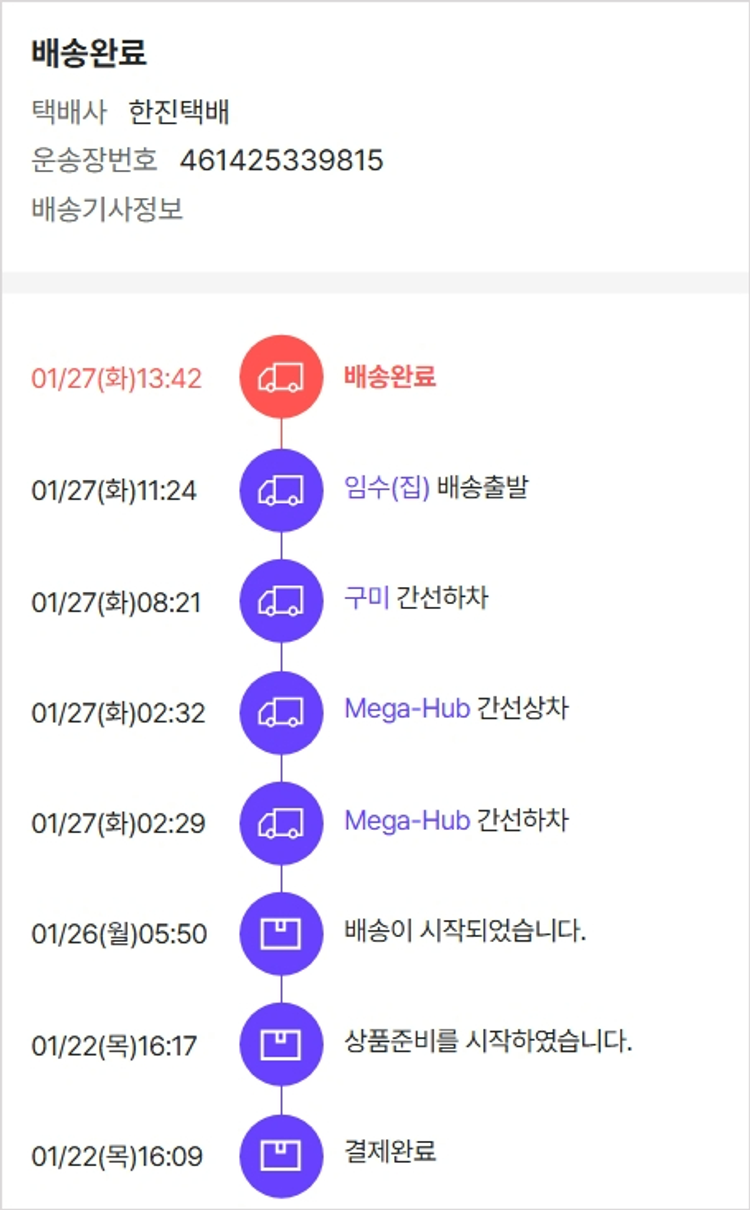Click the truck icon for Mega-Hub 간선하차
This screenshot has height=1210, width=750.
(281, 823)
